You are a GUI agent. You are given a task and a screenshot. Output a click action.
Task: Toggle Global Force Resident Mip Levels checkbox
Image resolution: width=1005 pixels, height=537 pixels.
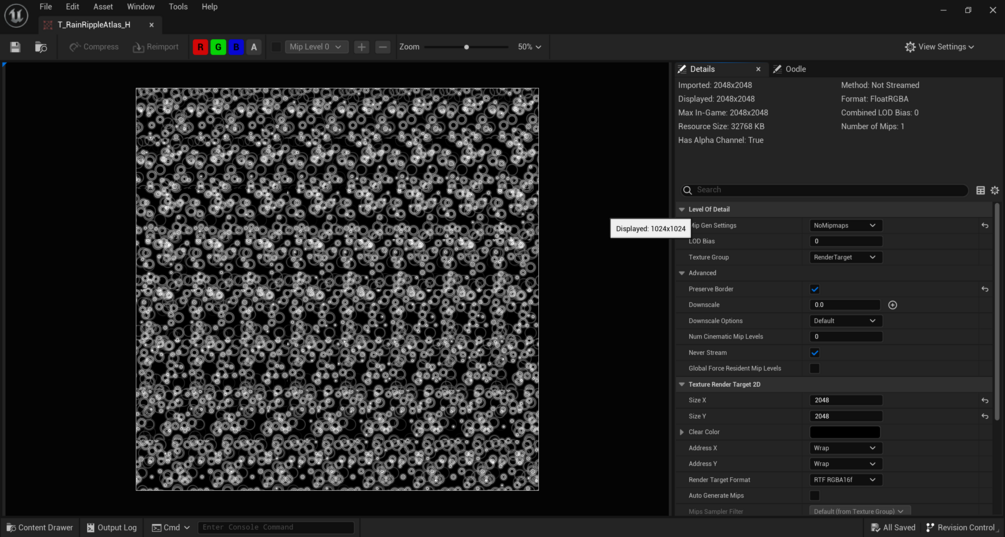[815, 368]
